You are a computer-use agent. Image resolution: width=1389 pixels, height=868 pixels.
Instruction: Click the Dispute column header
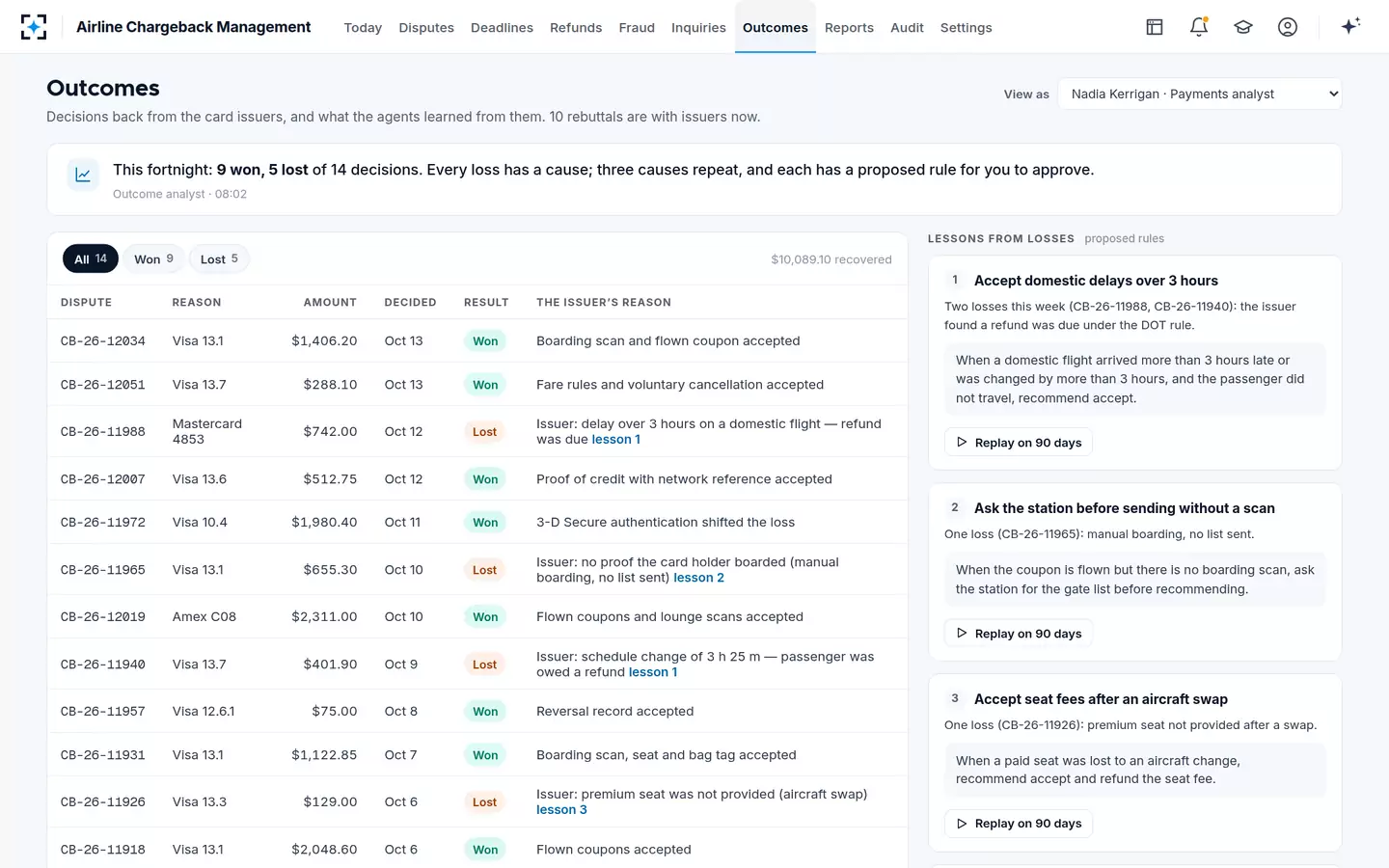point(86,303)
